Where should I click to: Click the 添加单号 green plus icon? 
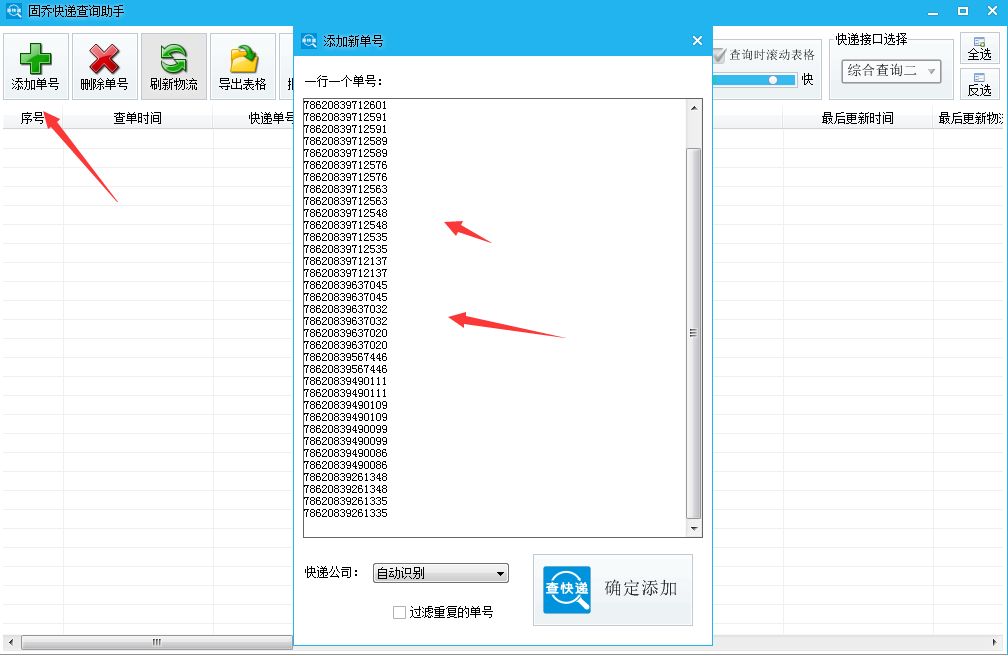(x=35, y=59)
